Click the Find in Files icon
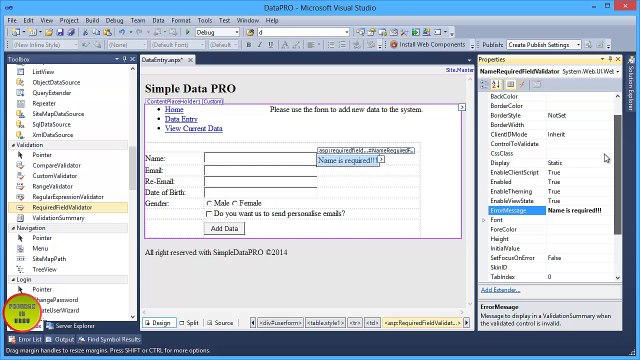This screenshot has width=640, height=360. click(250, 32)
